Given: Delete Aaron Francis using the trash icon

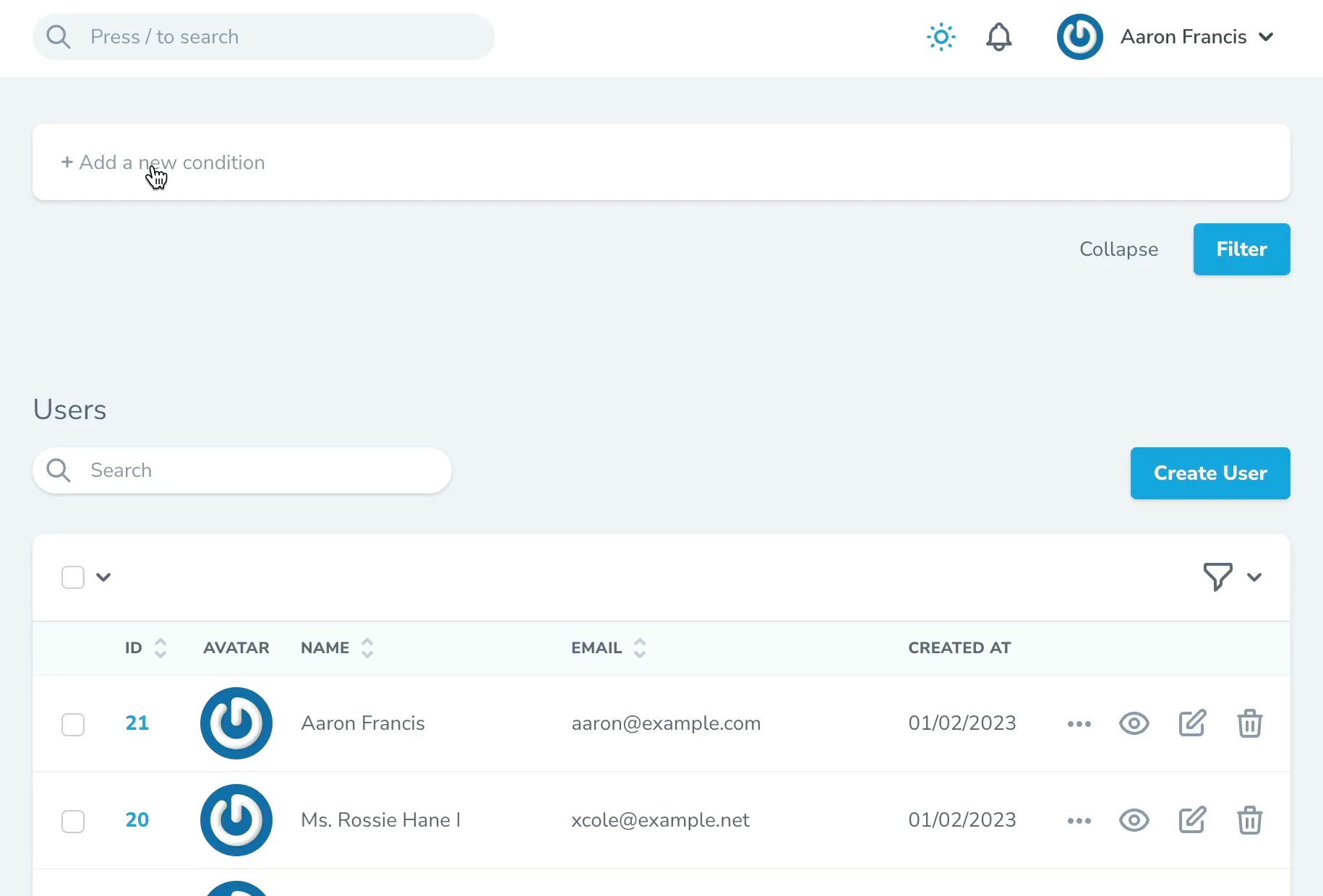Looking at the screenshot, I should 1250,723.
